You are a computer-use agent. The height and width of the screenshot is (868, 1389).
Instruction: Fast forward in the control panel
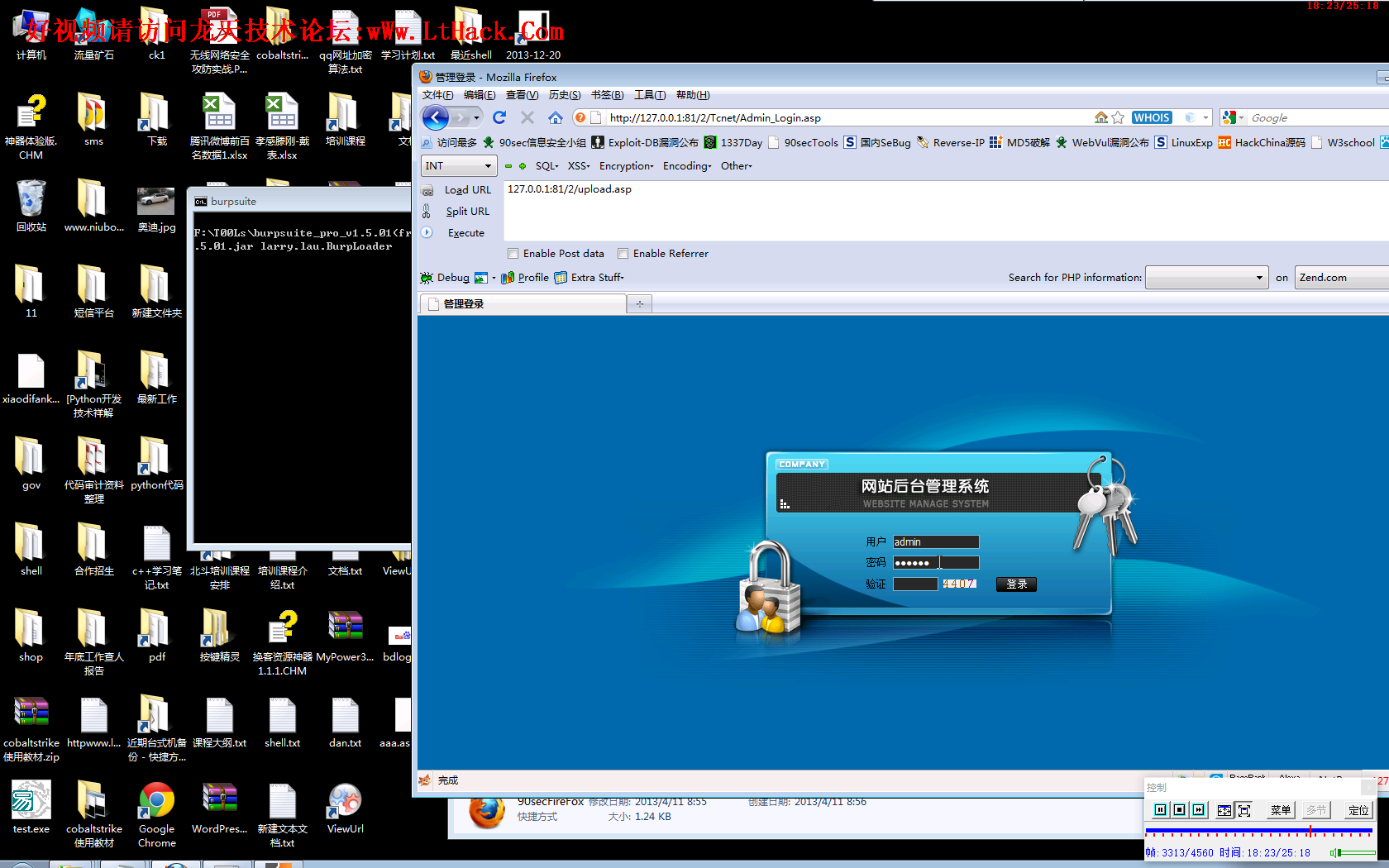click(x=1198, y=810)
